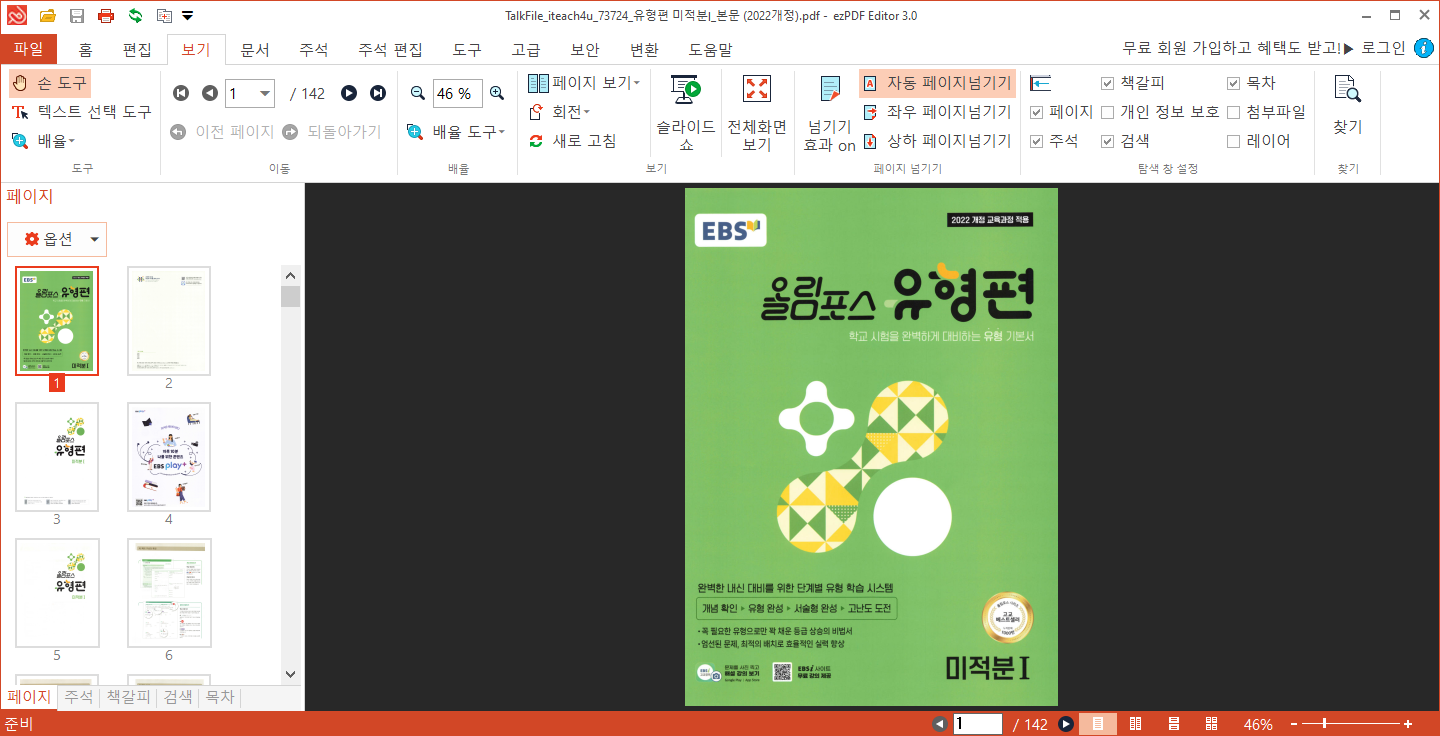
Task: Switch to the 편집 ribbon tab
Action: click(x=137, y=49)
